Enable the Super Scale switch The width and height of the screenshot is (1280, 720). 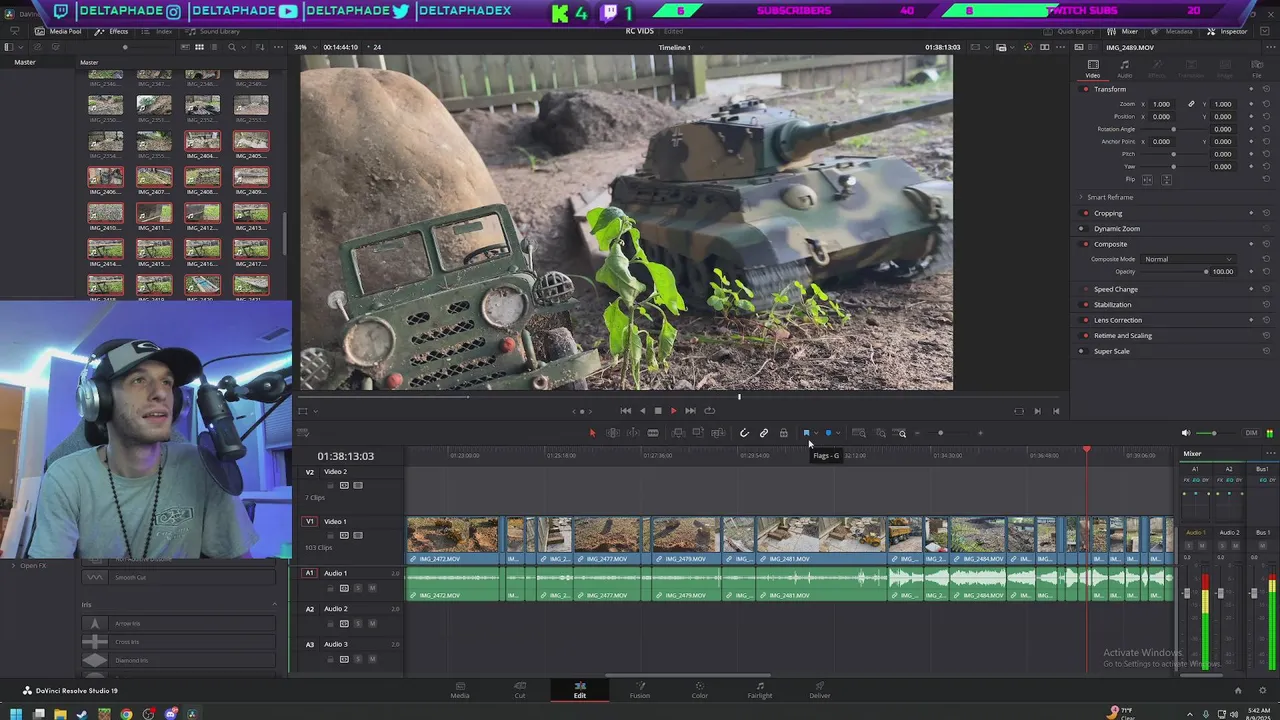coord(1085,351)
